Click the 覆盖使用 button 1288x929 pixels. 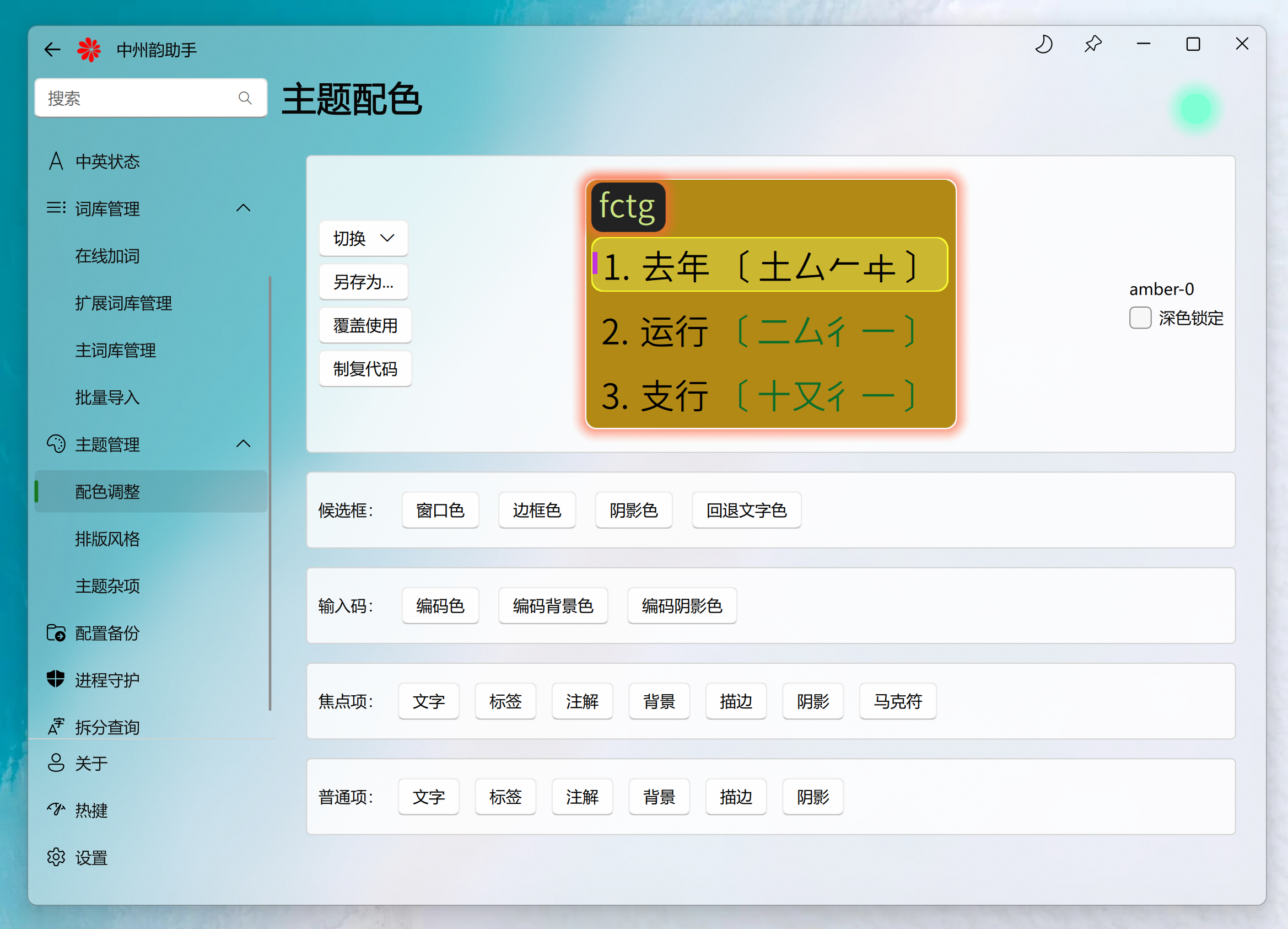pos(365,326)
